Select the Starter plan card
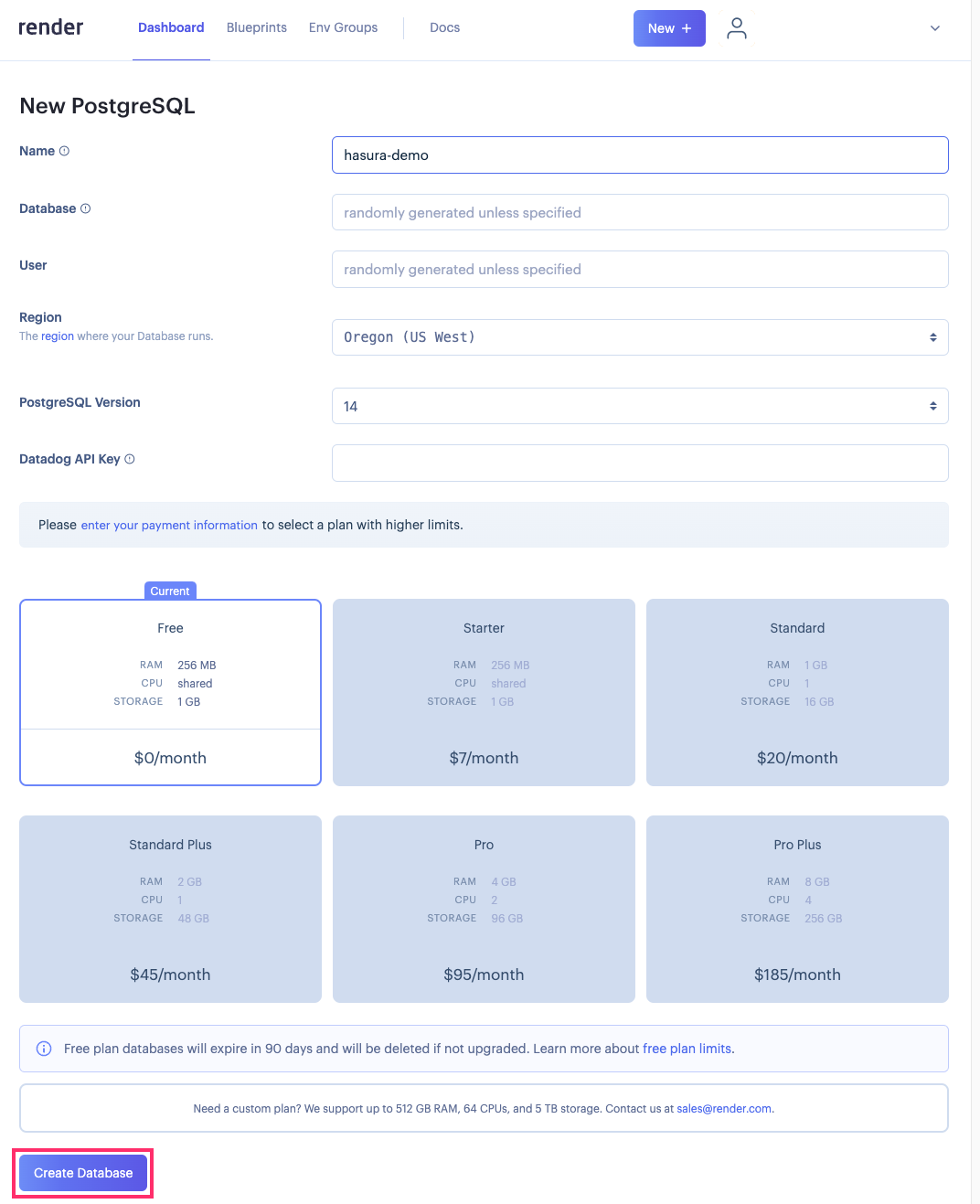The image size is (980, 1204). point(484,692)
